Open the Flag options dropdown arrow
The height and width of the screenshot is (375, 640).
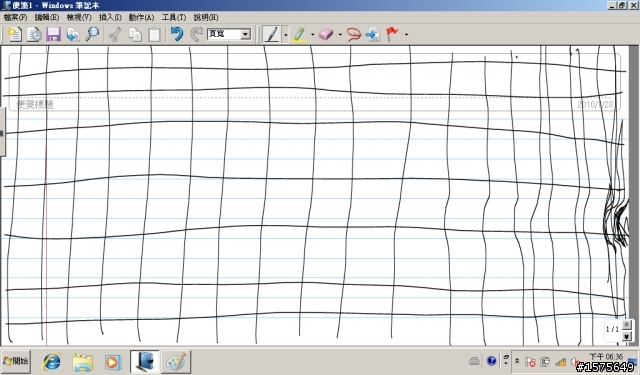[406, 35]
